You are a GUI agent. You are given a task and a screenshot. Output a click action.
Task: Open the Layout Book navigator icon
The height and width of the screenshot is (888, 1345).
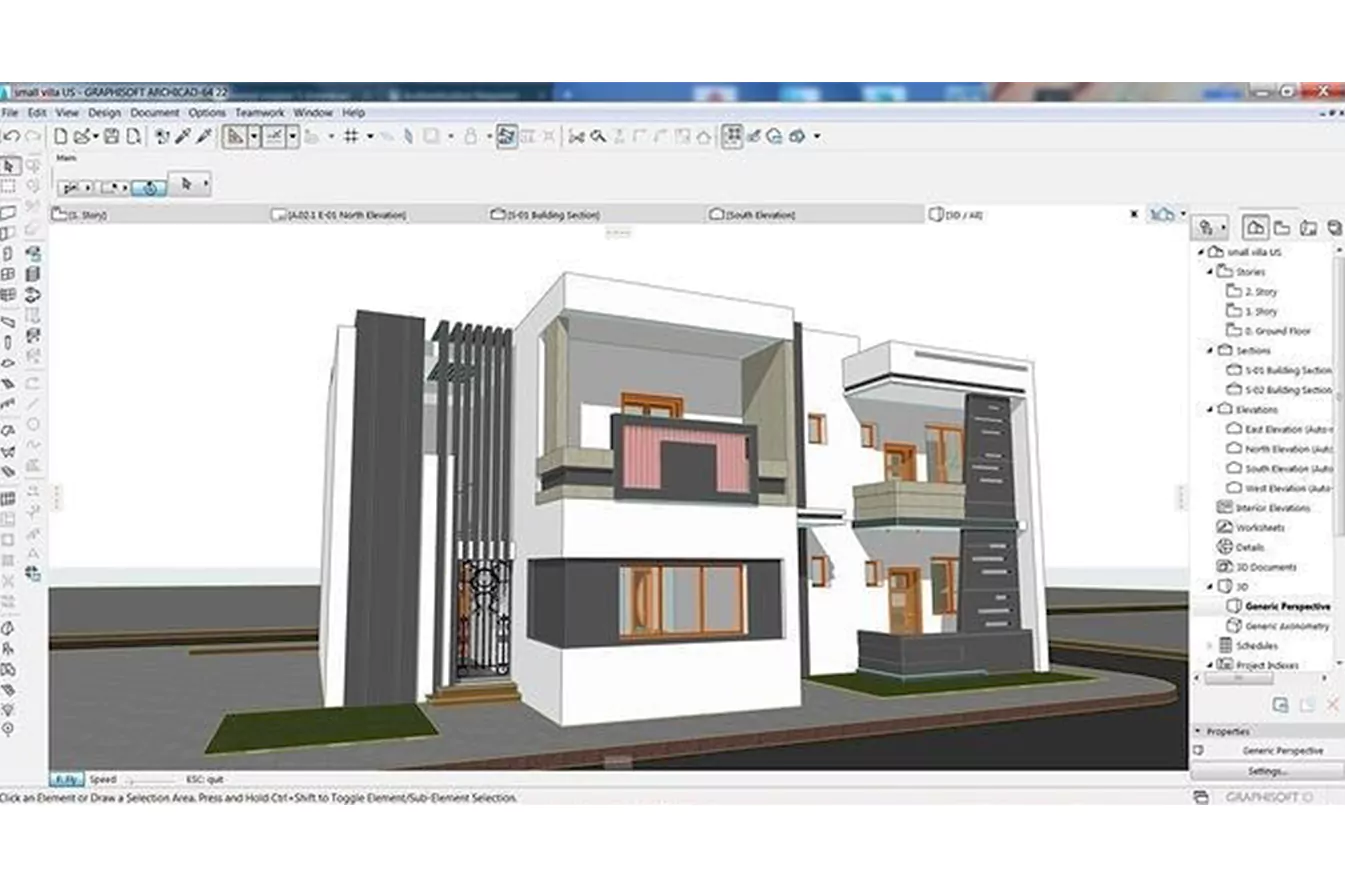click(1308, 228)
